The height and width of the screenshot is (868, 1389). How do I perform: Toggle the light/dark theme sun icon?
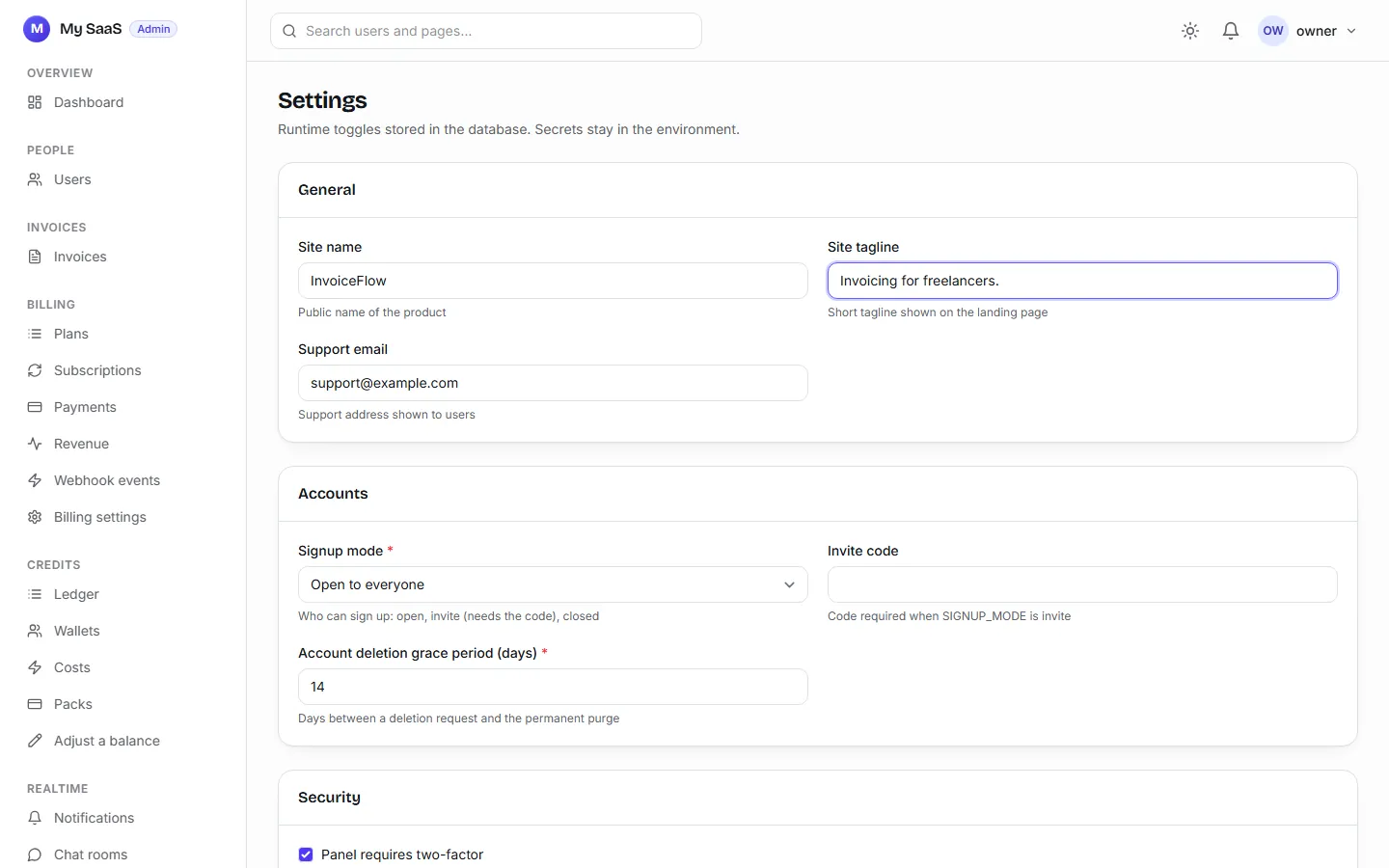pyautogui.click(x=1190, y=31)
